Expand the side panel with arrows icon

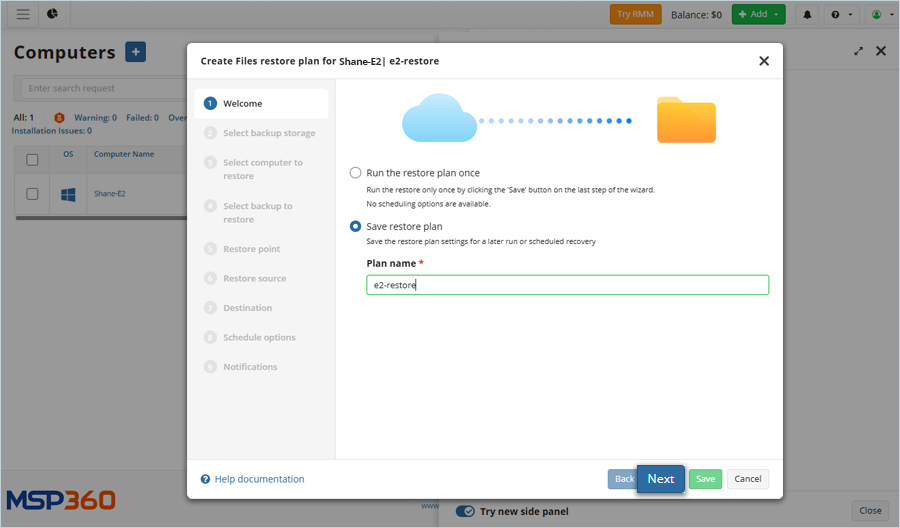coord(858,51)
